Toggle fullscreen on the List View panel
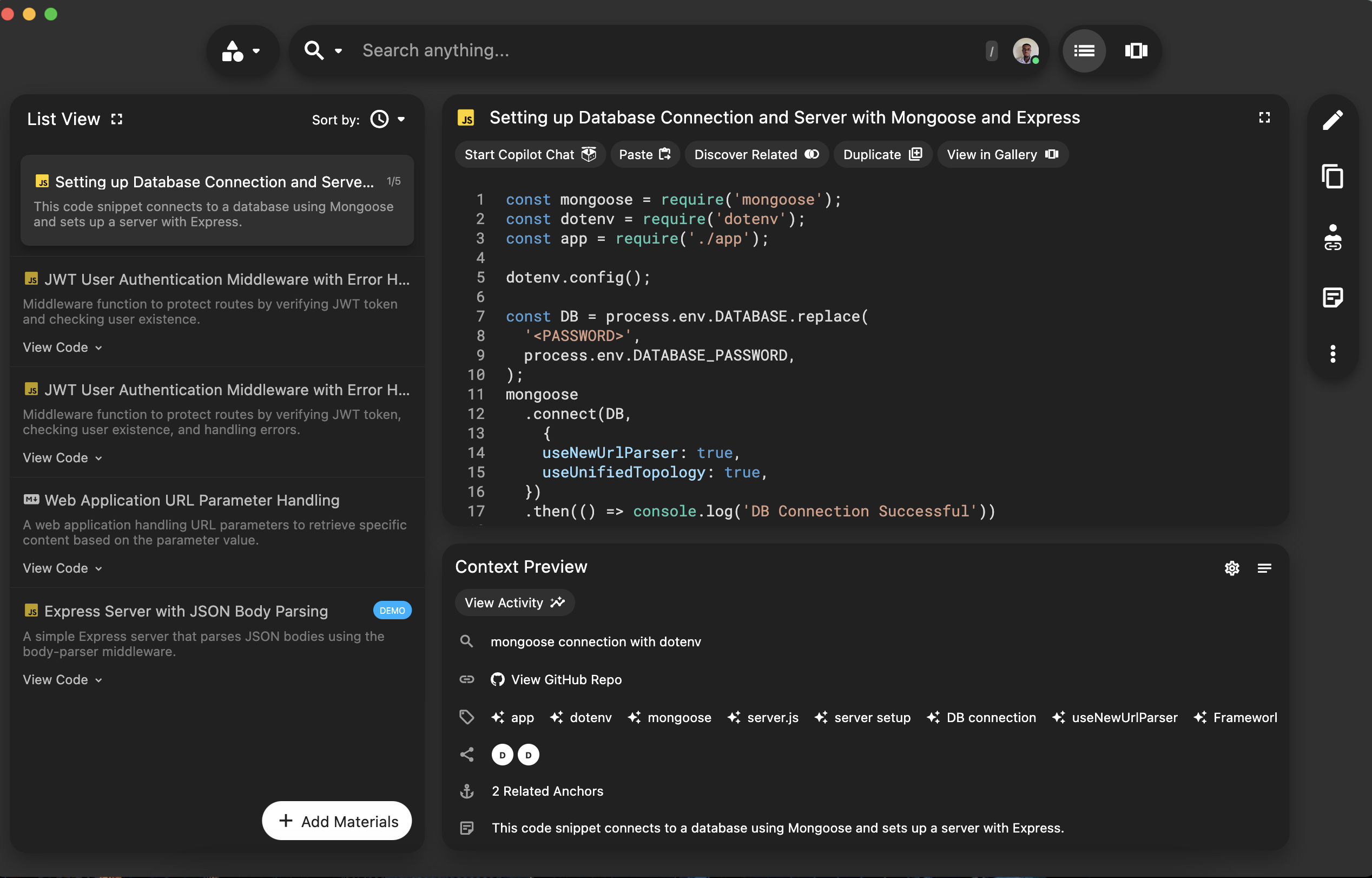Viewport: 1372px width, 878px height. point(117,119)
